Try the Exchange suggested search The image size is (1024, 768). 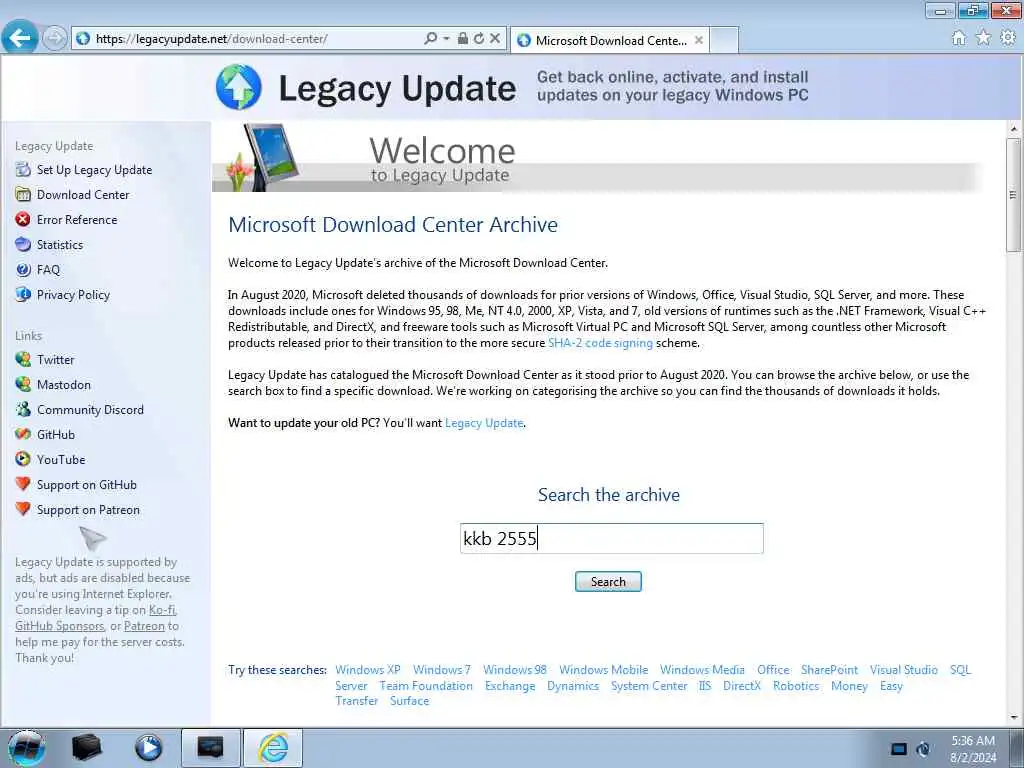[510, 686]
